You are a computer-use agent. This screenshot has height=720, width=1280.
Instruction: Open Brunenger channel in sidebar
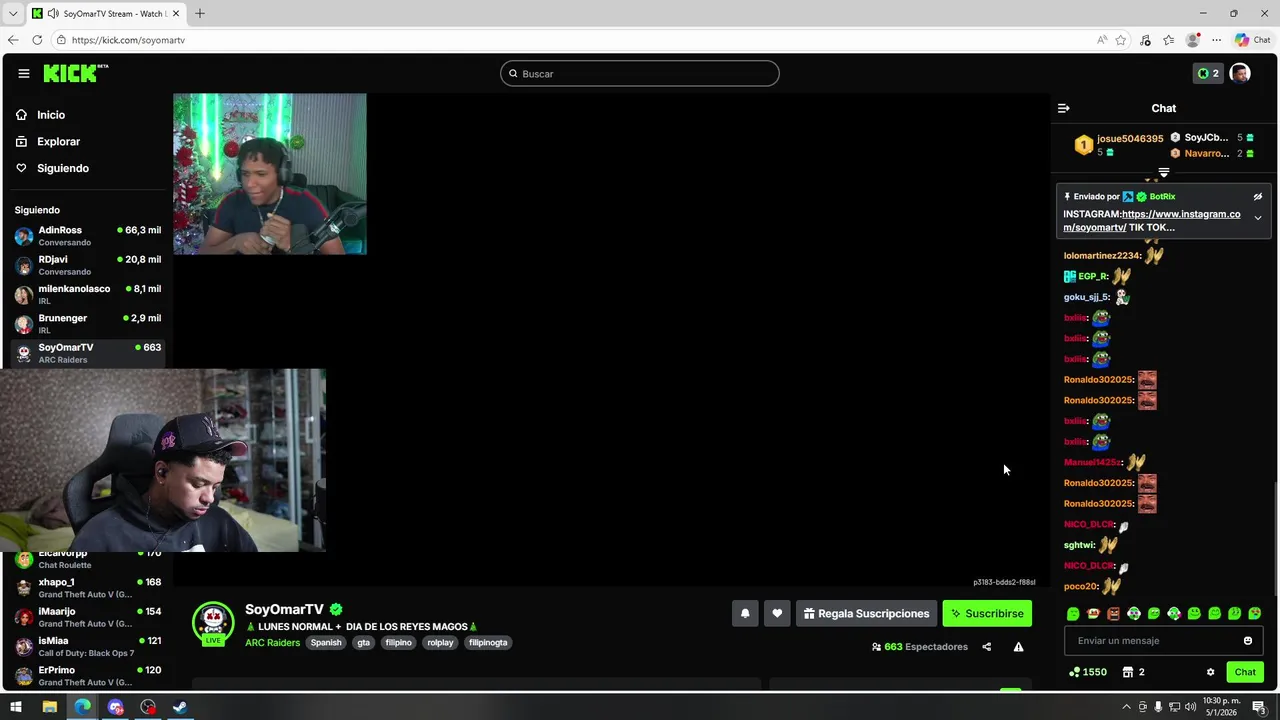86,323
